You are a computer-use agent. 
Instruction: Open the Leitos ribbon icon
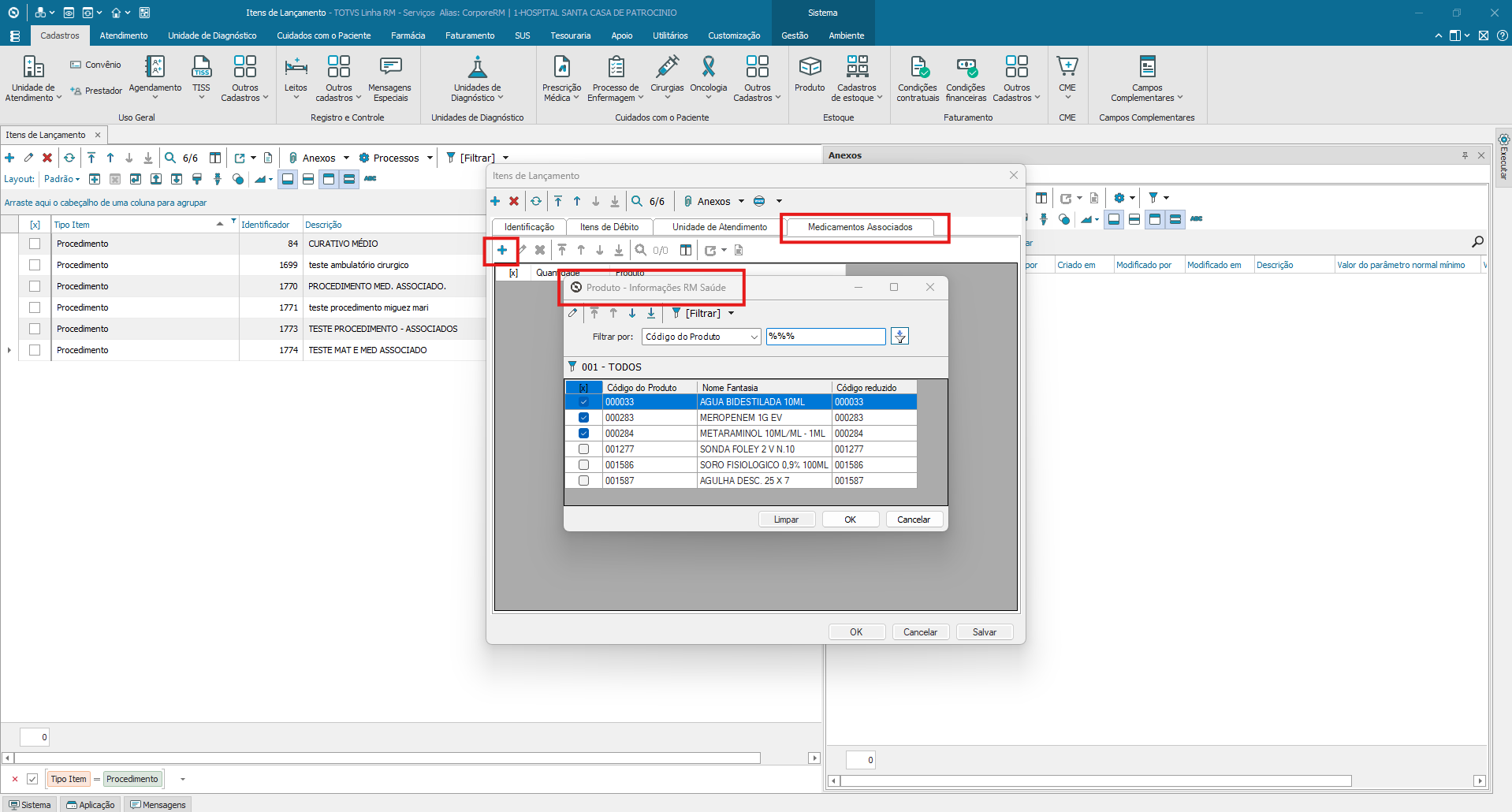(296, 77)
